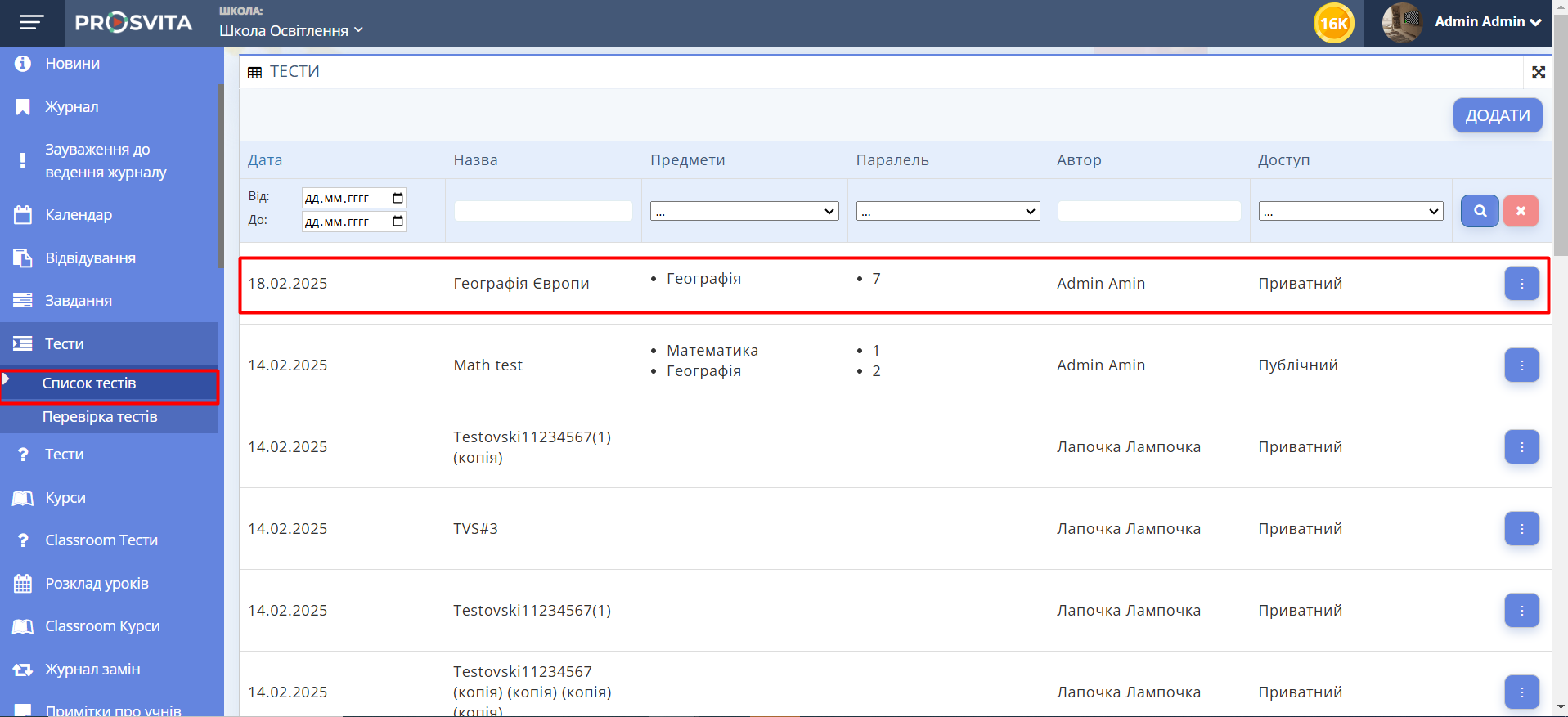Viewport: 1568px width, 717px height.
Task: Expand the Паралель filter dropdown
Action: click(947, 212)
